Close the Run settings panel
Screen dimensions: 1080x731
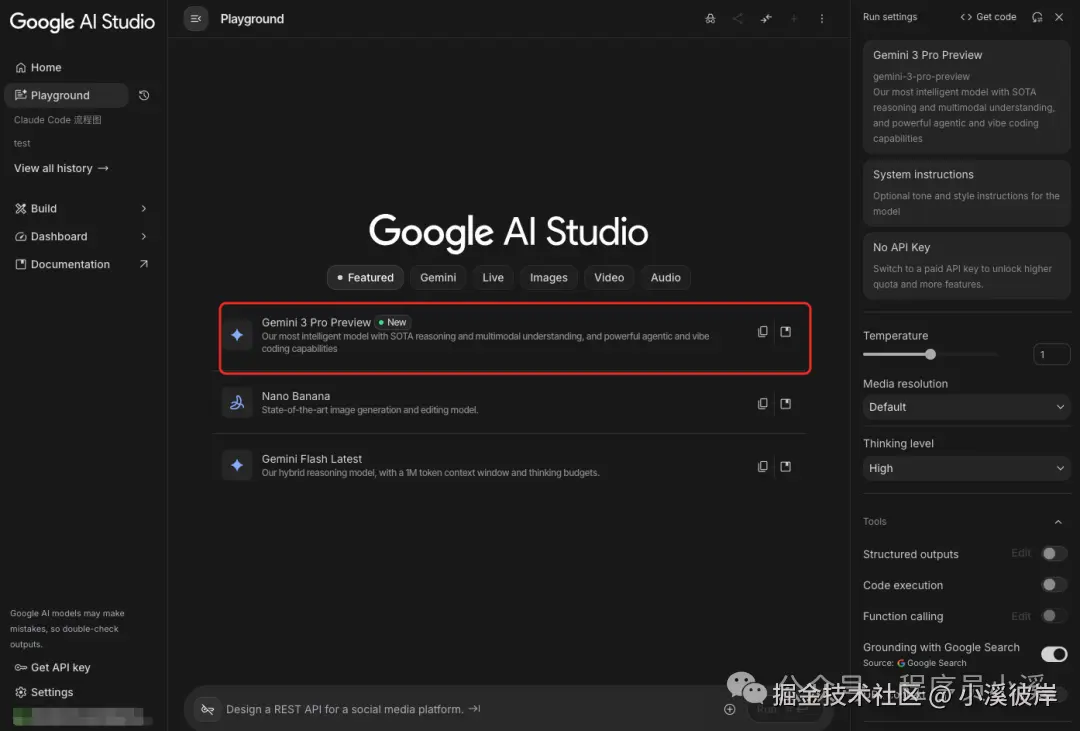pos(1059,17)
